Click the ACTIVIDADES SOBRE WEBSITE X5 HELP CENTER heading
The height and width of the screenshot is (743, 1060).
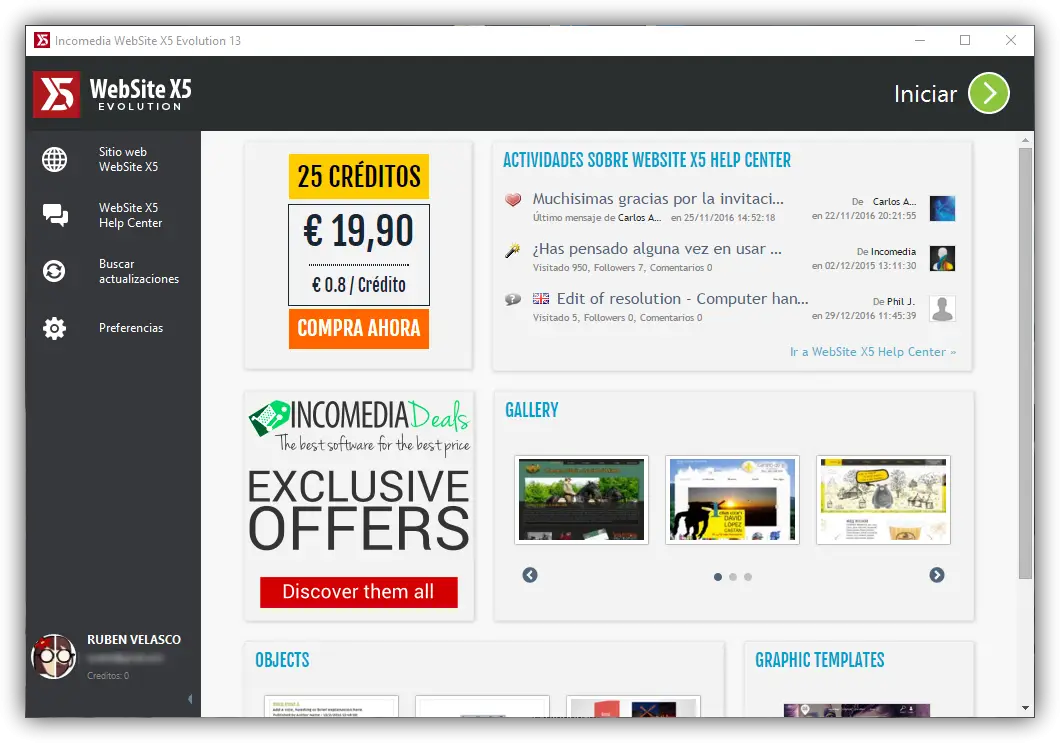tap(647, 160)
